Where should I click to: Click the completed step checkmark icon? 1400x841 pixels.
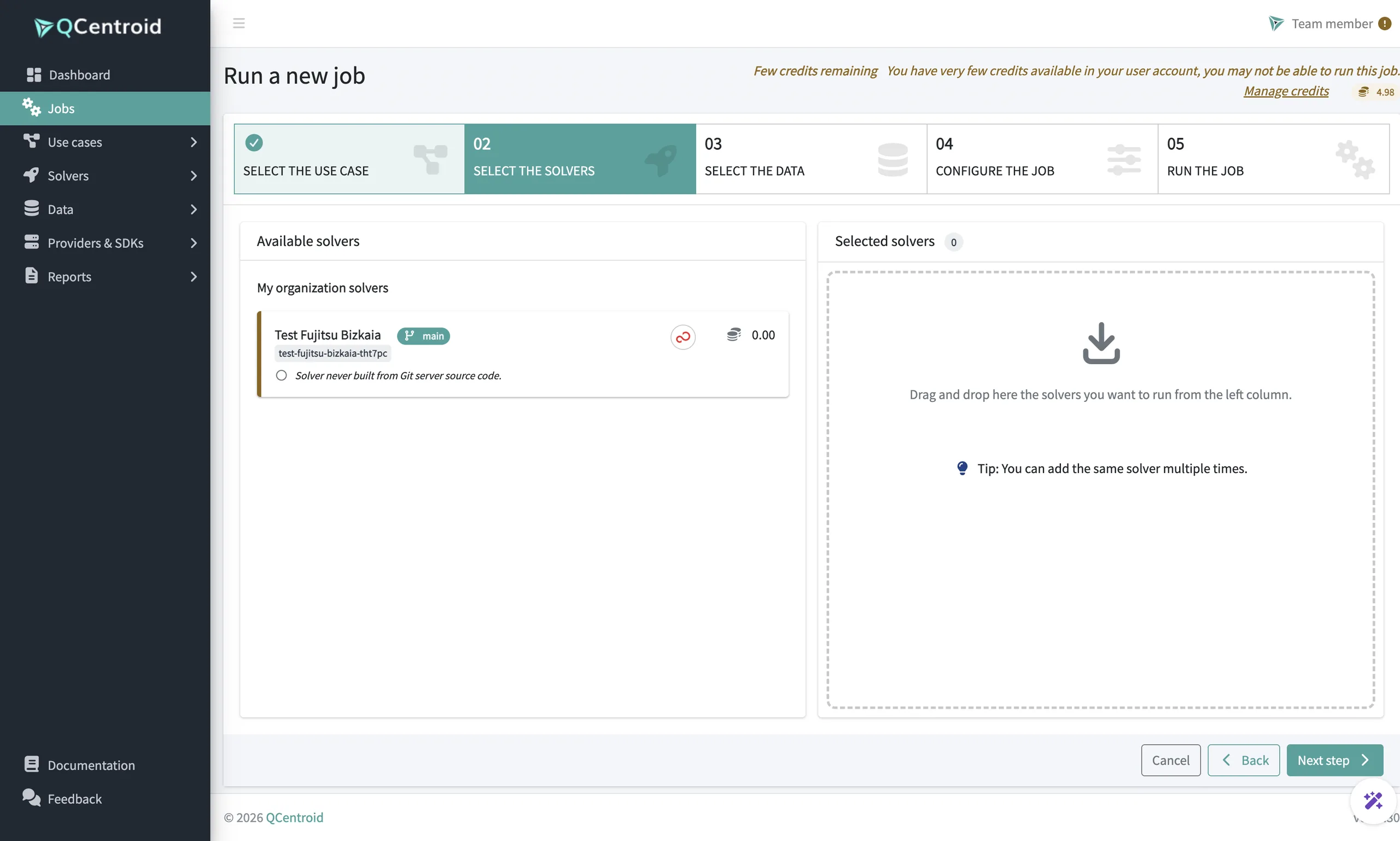[254, 143]
